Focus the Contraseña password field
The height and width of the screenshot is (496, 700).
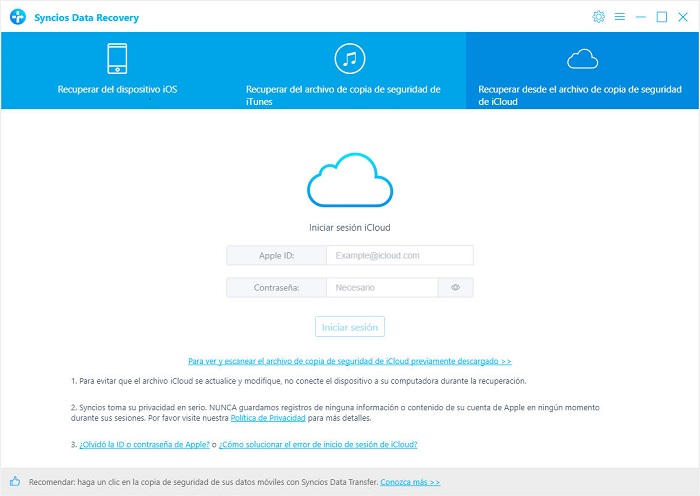tap(382, 288)
